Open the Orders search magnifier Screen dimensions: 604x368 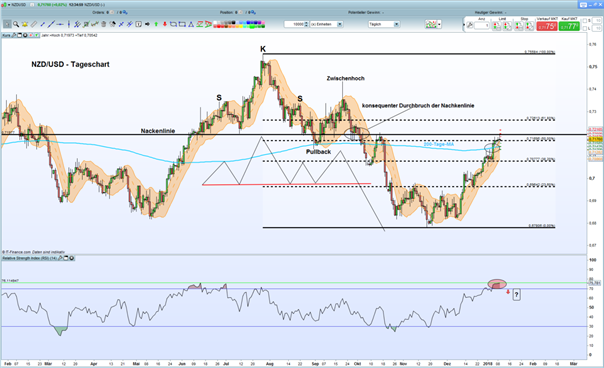click(x=125, y=12)
